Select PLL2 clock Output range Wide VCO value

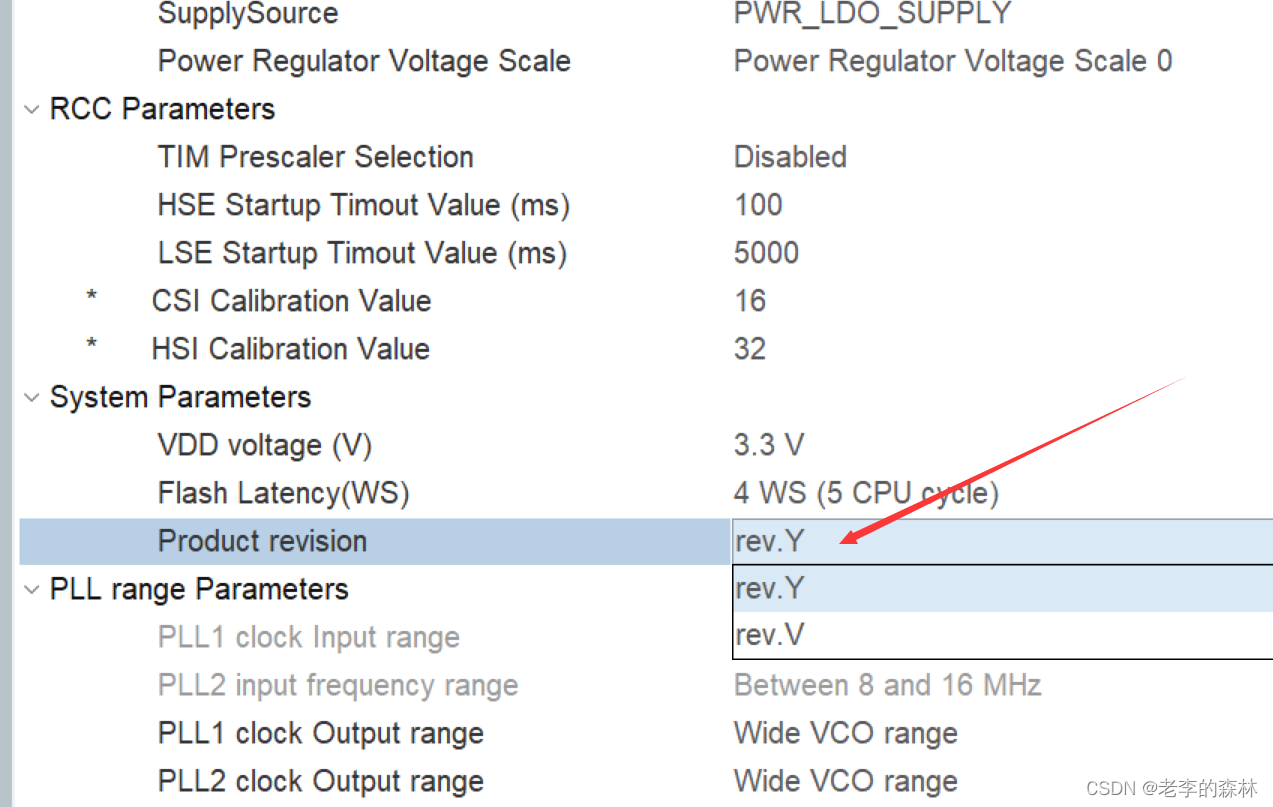click(846, 781)
